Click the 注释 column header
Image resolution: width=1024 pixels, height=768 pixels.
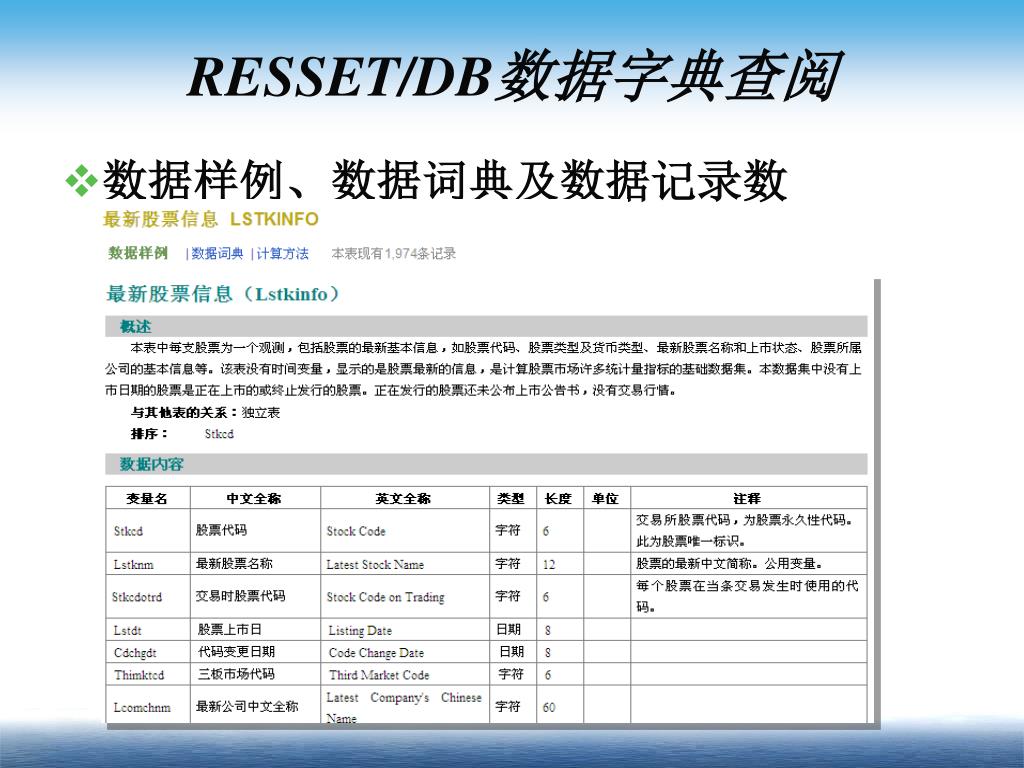point(747,498)
